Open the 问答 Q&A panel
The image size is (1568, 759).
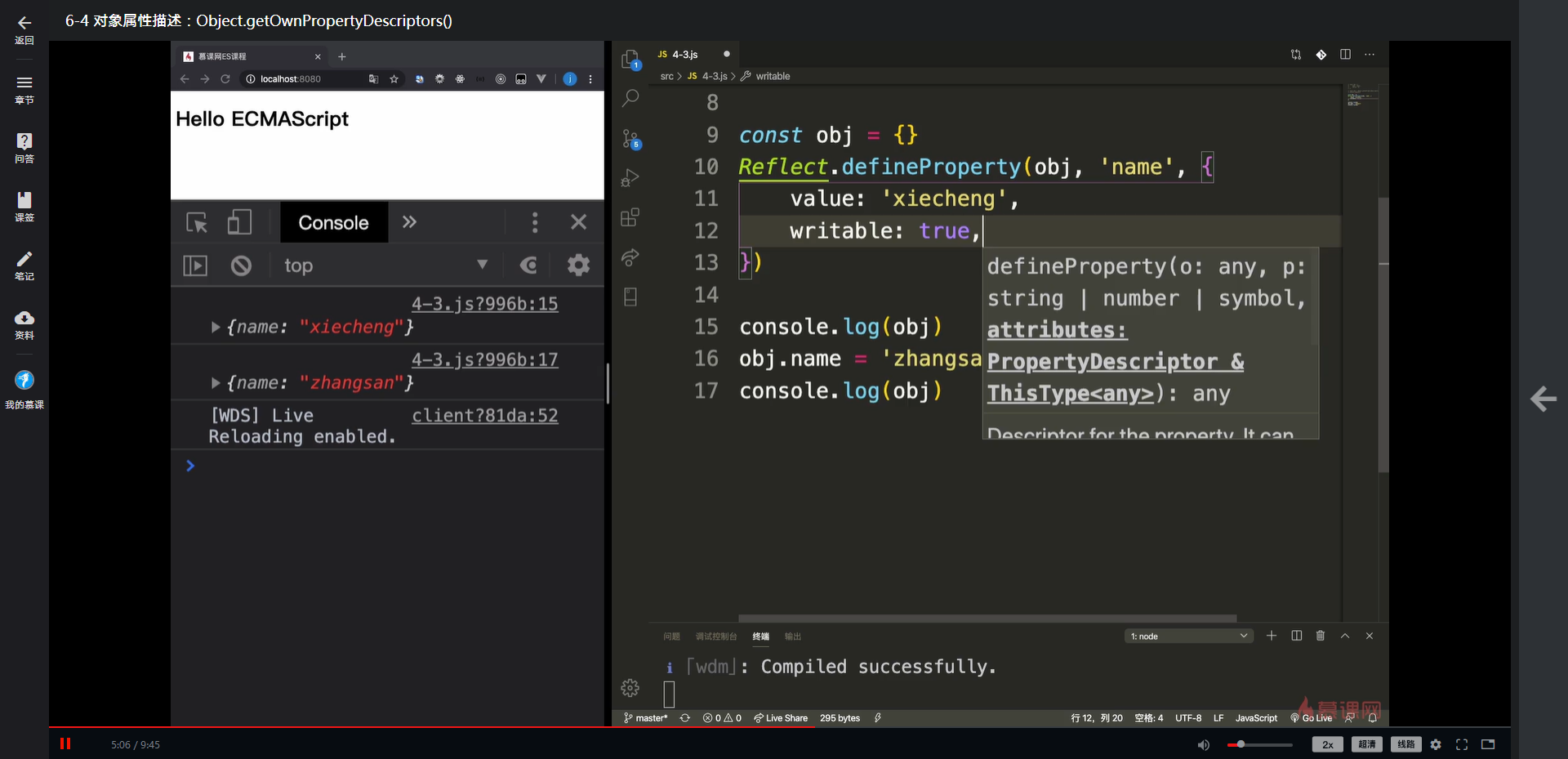(24, 147)
